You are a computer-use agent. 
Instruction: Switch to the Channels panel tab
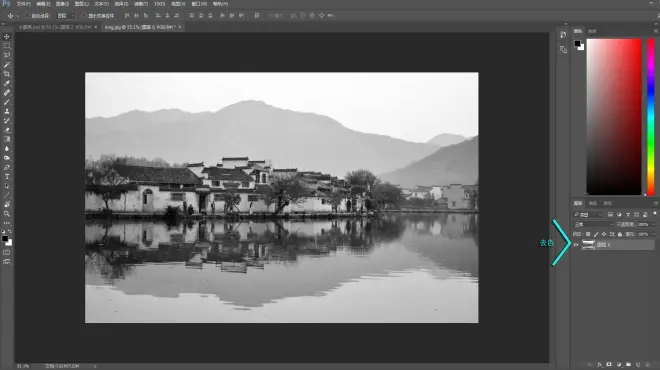point(593,204)
